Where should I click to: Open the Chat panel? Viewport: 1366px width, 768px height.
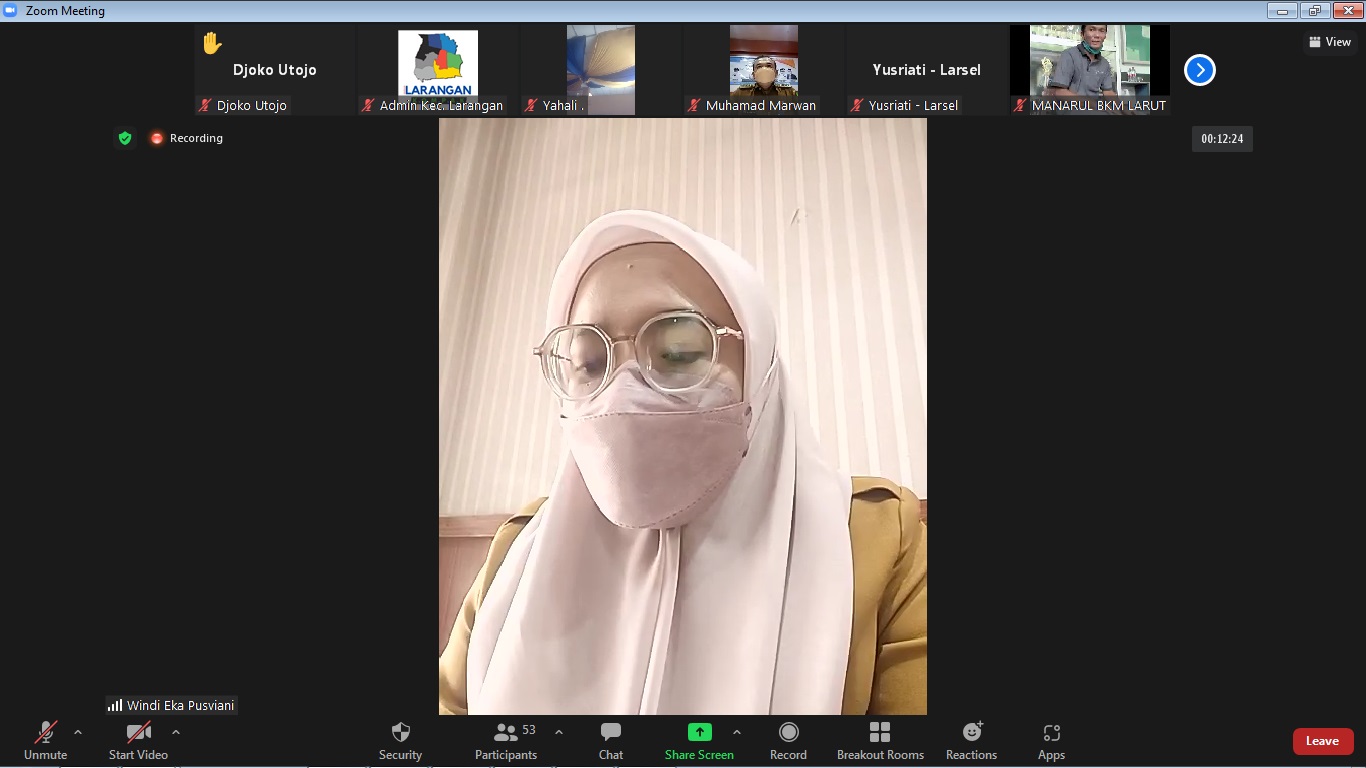click(610, 741)
